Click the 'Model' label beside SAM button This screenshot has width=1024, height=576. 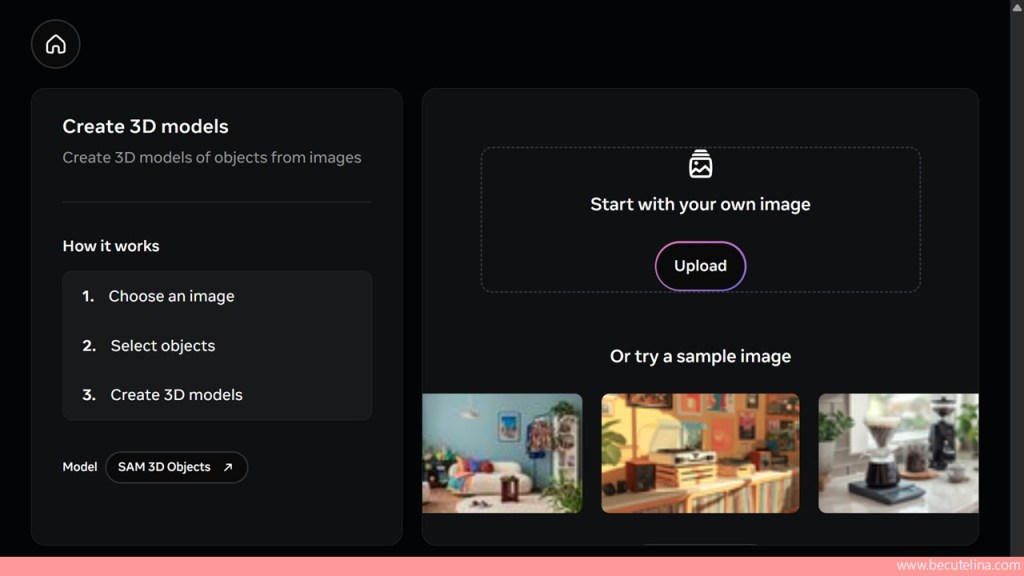(x=80, y=467)
